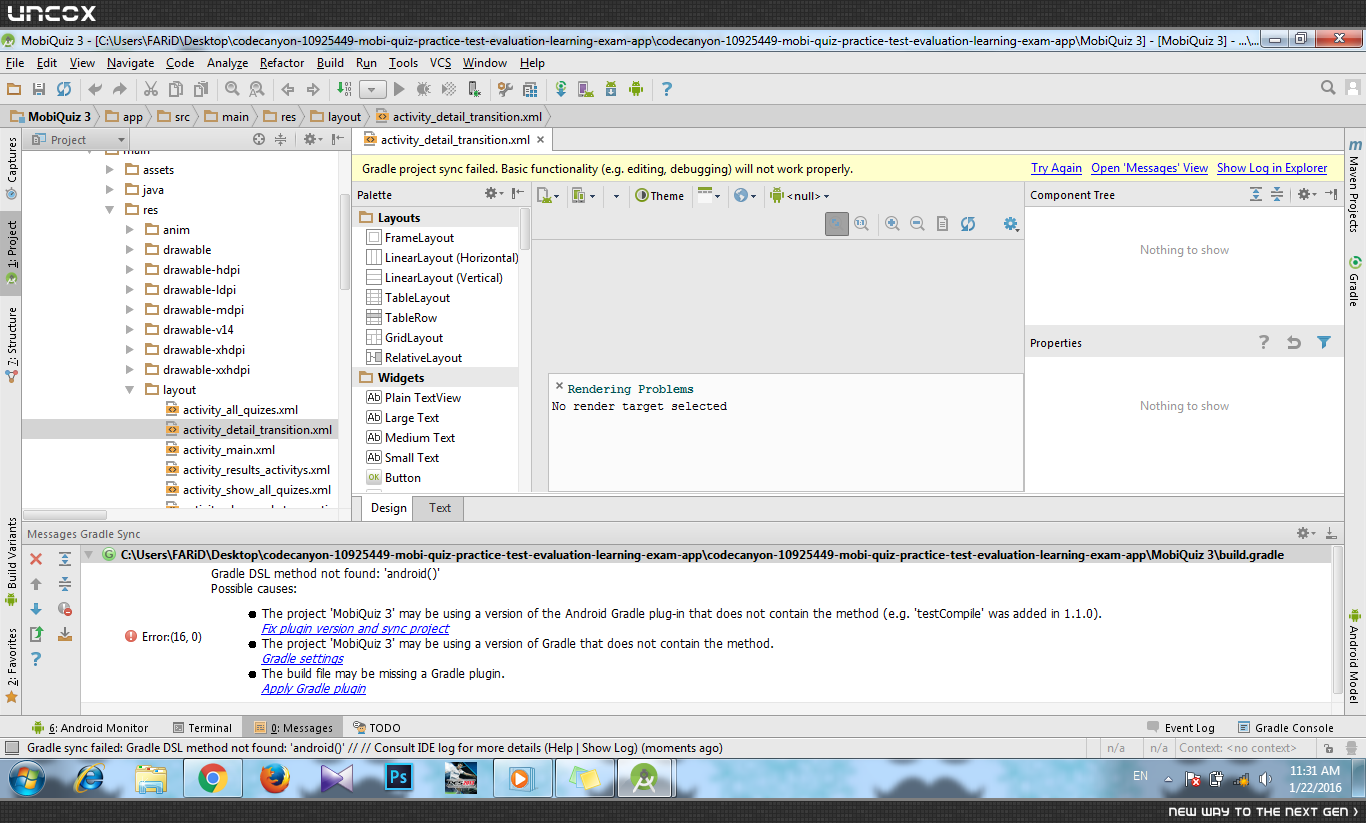Click the Try Again link
The height and width of the screenshot is (823, 1366).
1056,168
